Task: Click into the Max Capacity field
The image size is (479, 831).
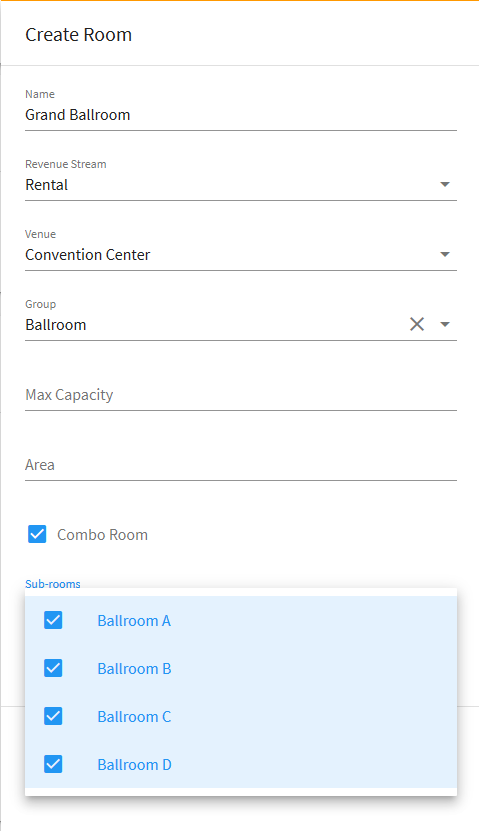Action: coord(241,395)
